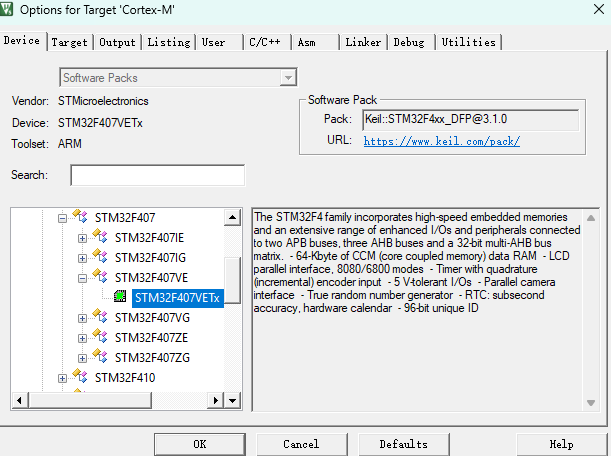The height and width of the screenshot is (456, 611).
Task: Expand the STM32F410 node
Action: click(62, 378)
